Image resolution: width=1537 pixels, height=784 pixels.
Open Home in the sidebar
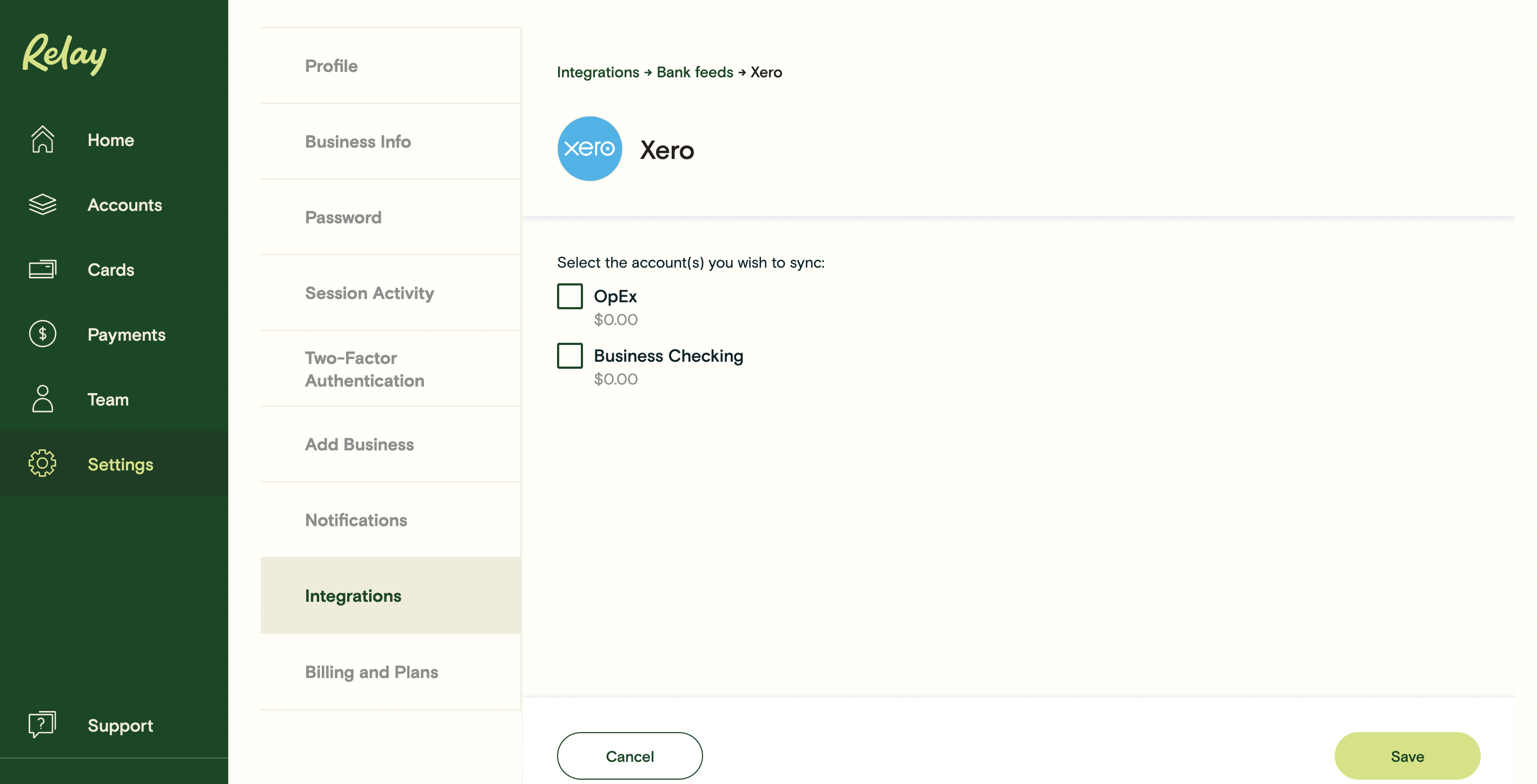coord(110,139)
